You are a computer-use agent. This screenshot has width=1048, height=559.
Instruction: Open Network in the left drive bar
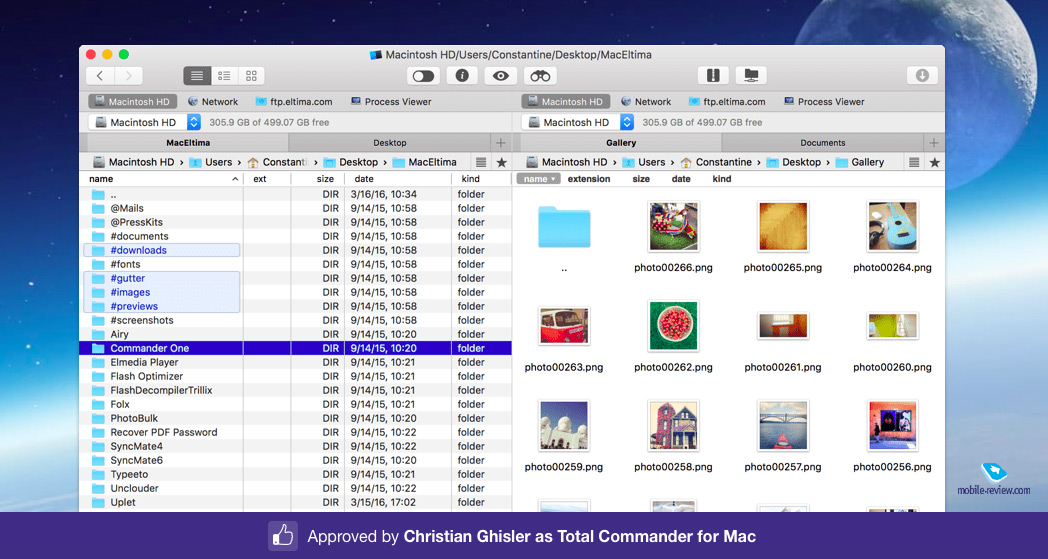coord(213,102)
